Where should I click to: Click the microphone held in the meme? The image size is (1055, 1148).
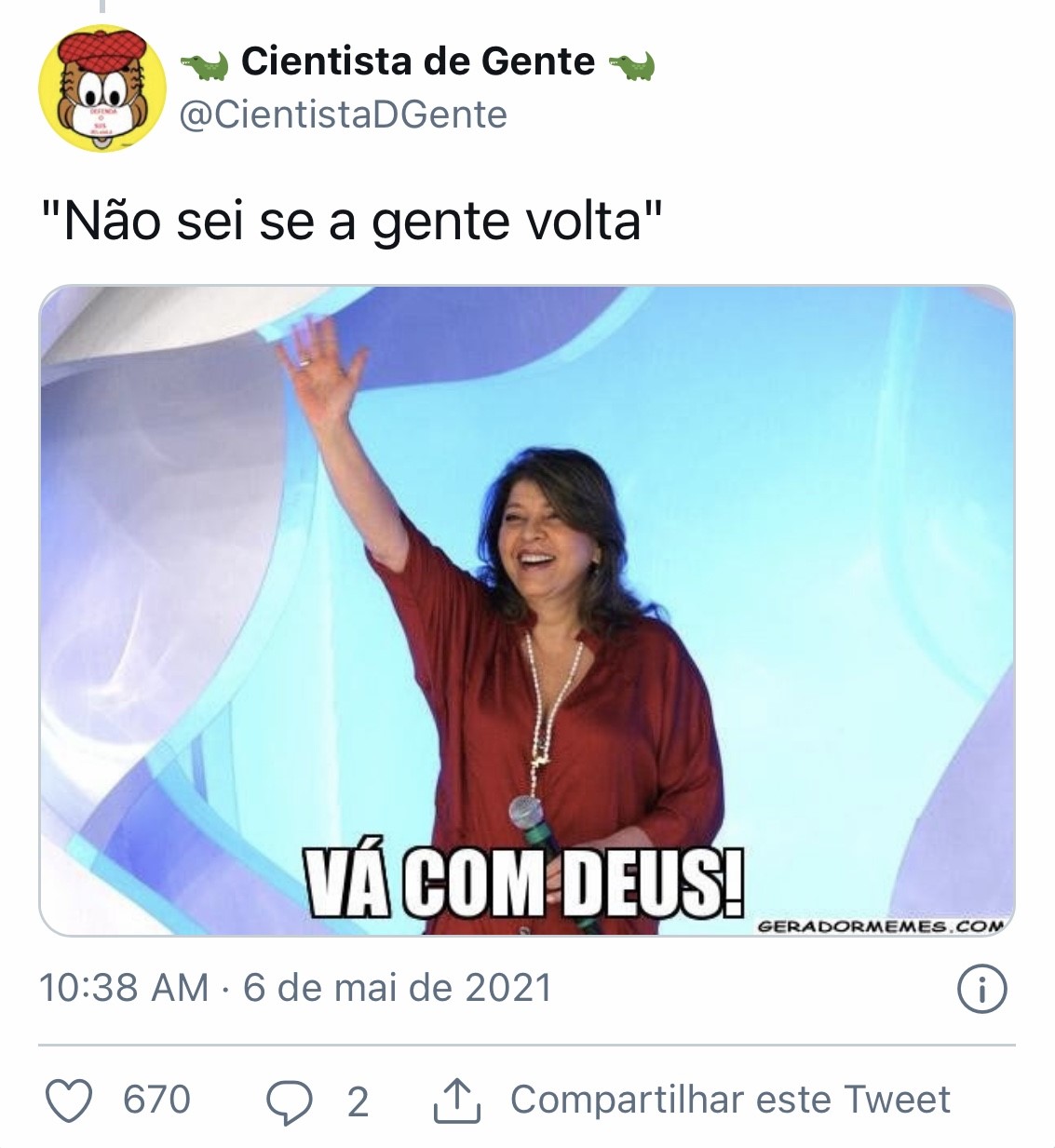(x=527, y=817)
